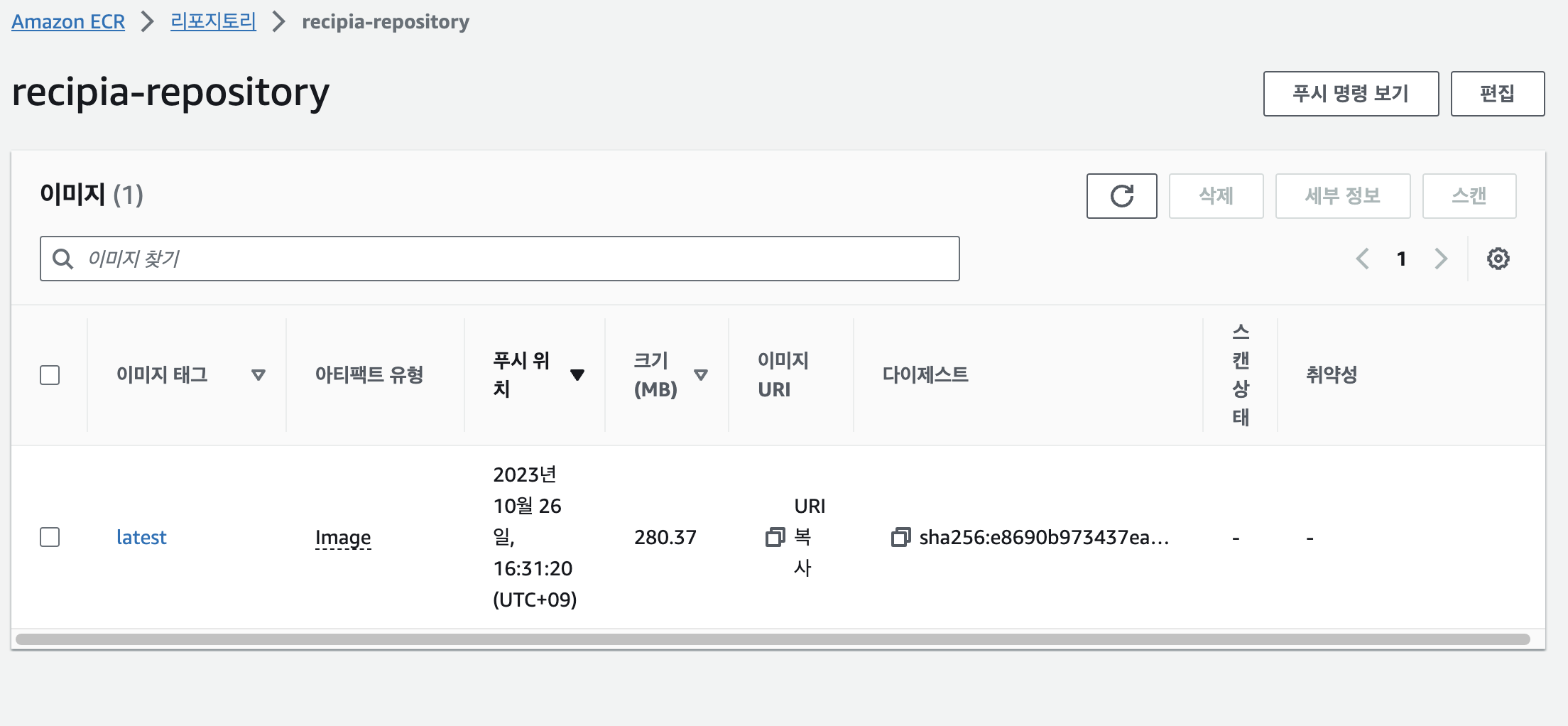Click the 푸시 명령 보기 button

pos(1350,93)
